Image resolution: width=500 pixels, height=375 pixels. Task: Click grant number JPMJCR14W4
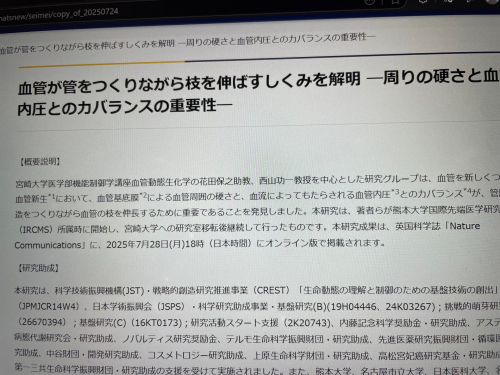(49, 306)
